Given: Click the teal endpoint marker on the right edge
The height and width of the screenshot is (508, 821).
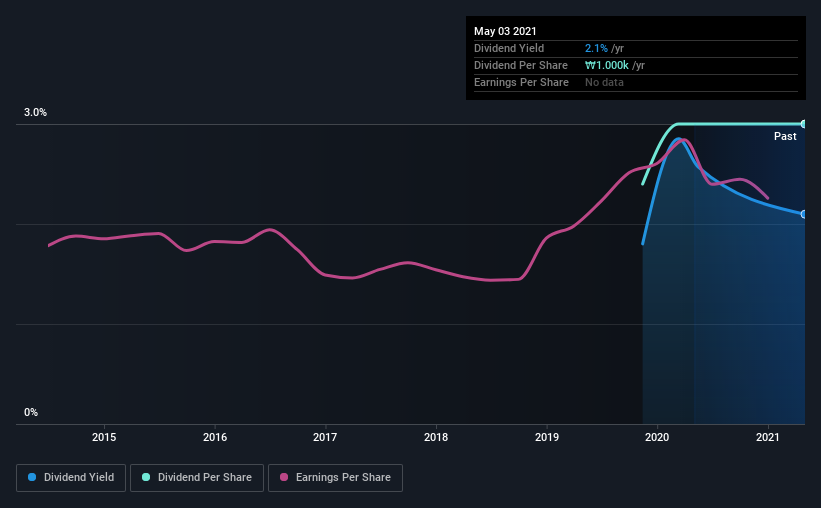Looking at the screenshot, I should (x=804, y=124).
